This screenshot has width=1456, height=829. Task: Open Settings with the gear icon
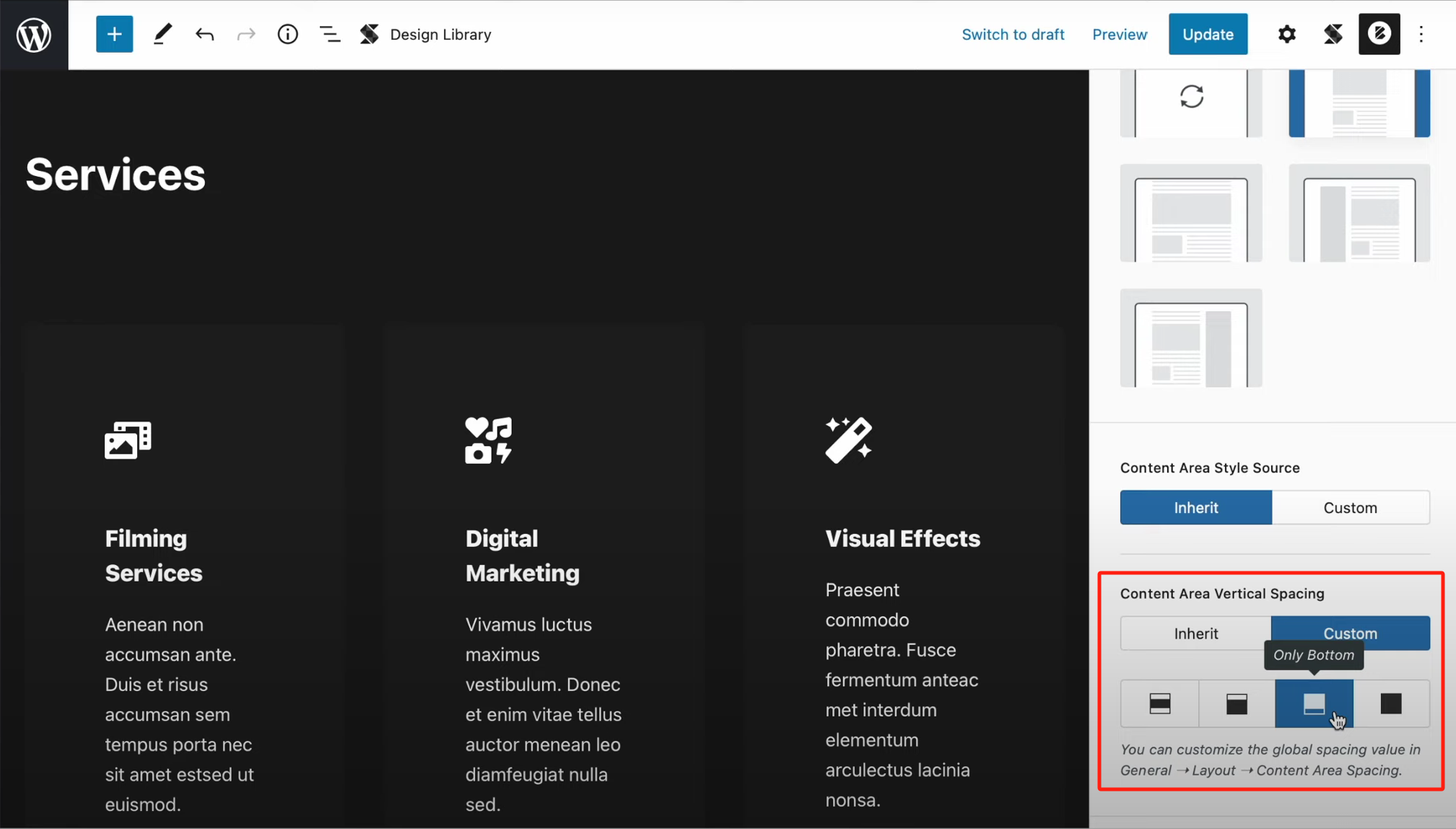click(1286, 34)
